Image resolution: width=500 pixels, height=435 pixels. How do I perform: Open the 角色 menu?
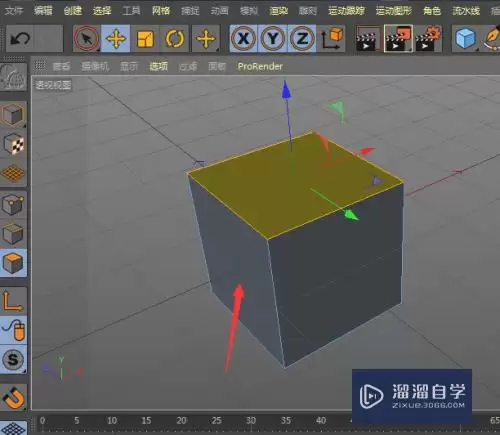pos(432,11)
